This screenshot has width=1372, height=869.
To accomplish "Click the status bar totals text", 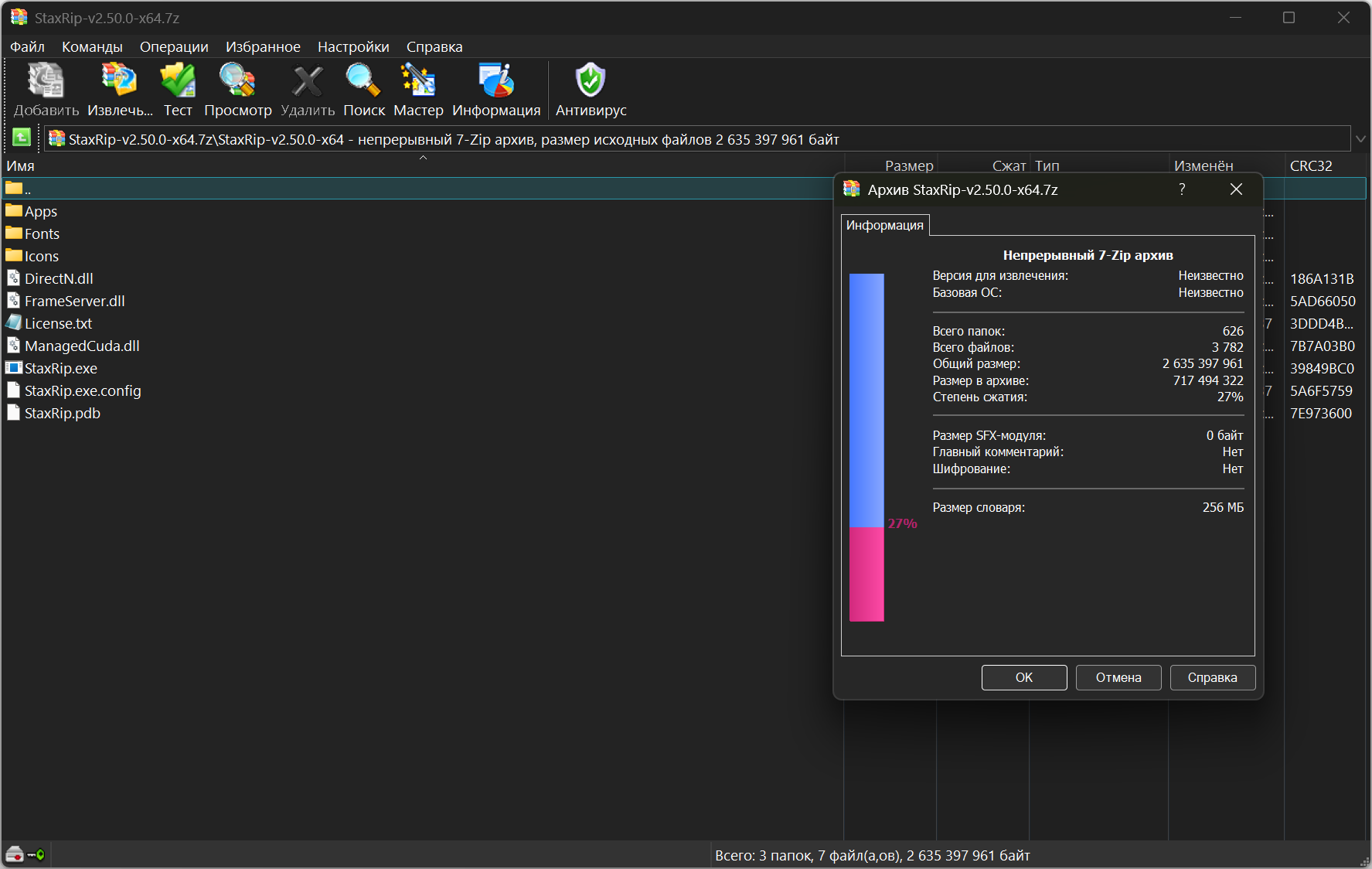I will [873, 855].
